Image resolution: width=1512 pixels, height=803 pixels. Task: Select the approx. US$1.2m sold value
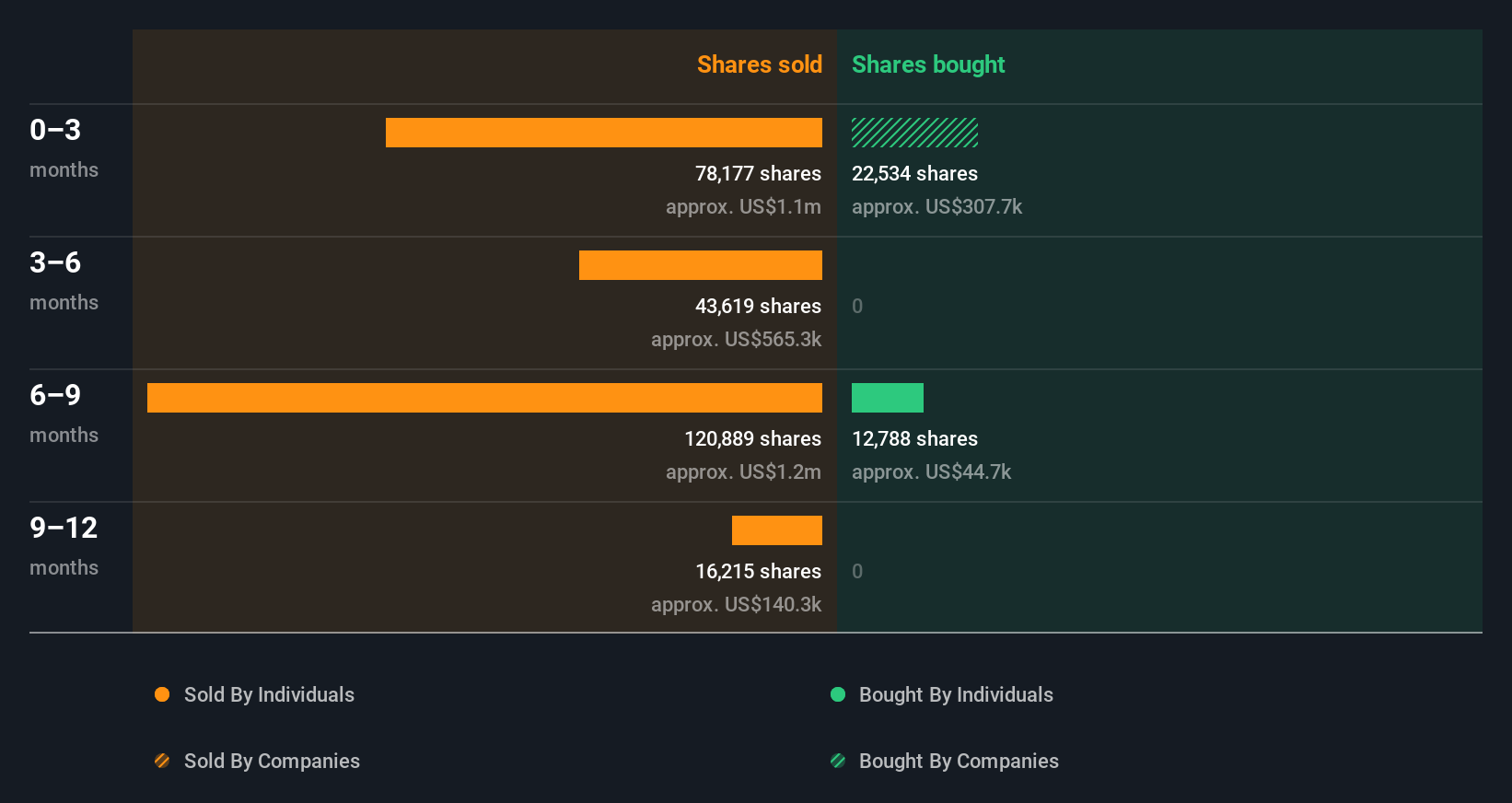pos(743,471)
